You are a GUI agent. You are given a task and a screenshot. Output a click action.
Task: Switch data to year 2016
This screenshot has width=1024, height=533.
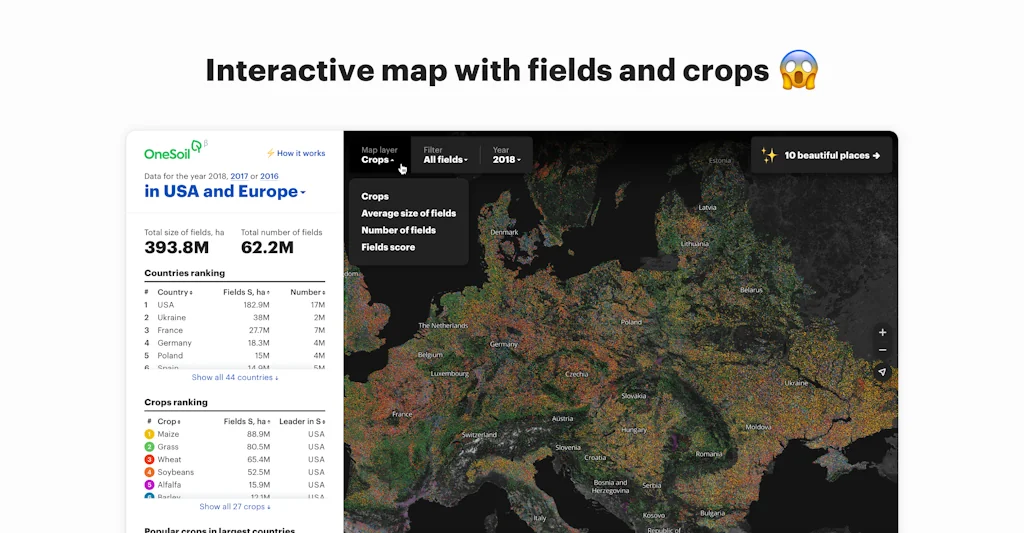click(x=269, y=176)
